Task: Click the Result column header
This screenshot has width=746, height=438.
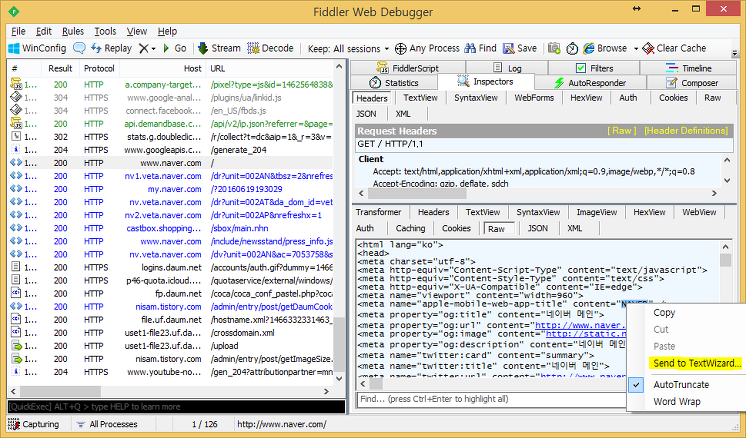Action: click(x=59, y=68)
